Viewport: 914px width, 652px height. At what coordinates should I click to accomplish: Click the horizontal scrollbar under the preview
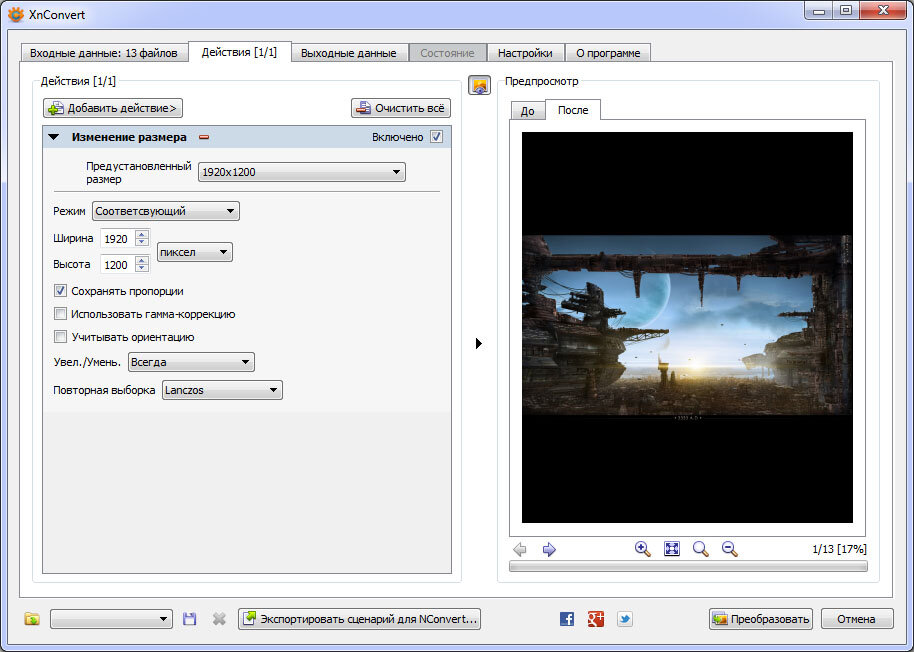(688, 566)
